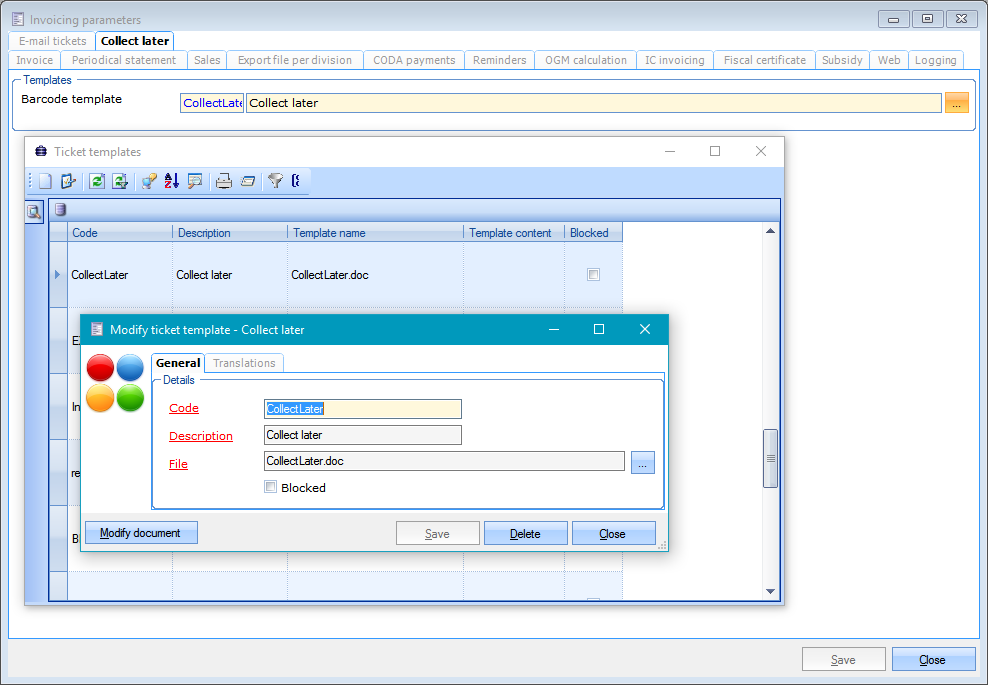988x685 pixels.
Task: Click the red color ball
Action: coord(101,368)
